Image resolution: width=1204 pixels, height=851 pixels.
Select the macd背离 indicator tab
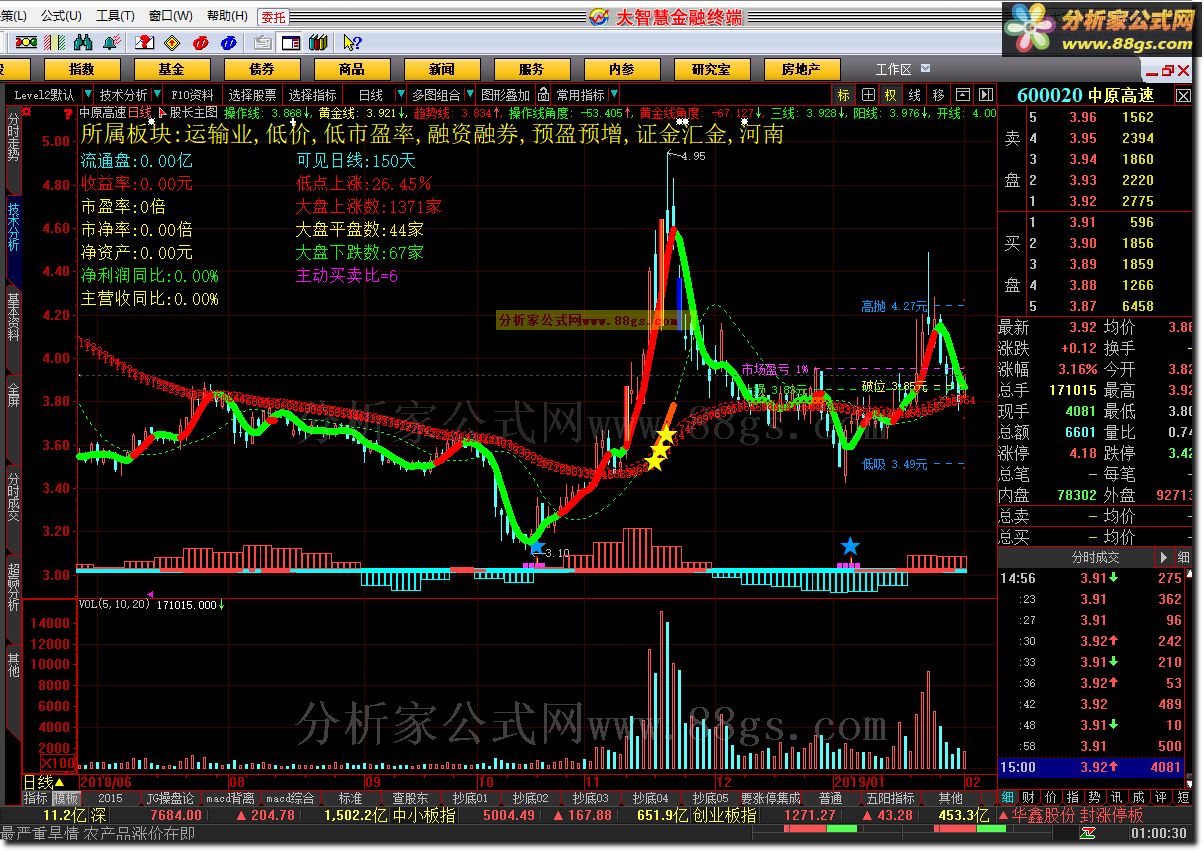tap(229, 798)
